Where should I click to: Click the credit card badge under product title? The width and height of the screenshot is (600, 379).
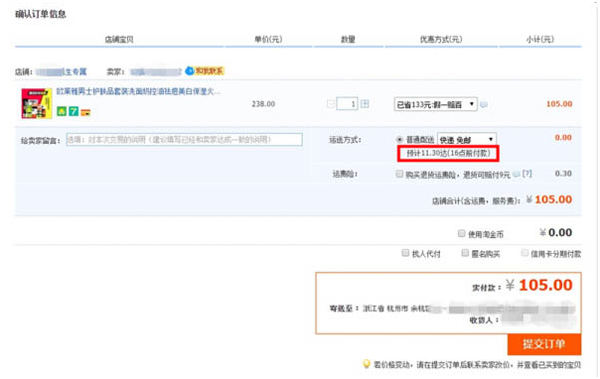point(85,112)
